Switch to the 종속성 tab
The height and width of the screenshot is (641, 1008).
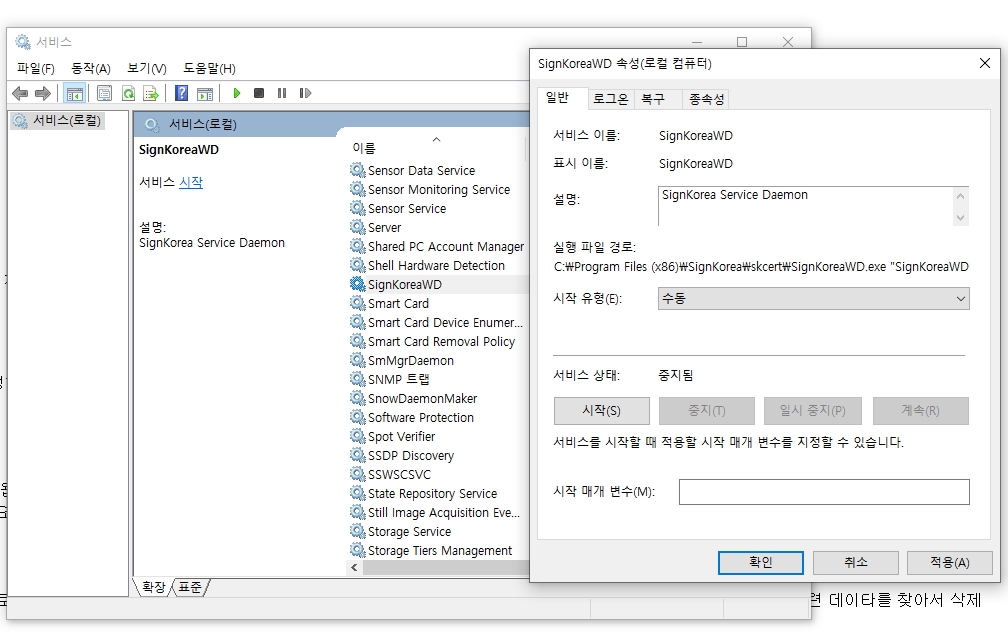point(706,99)
